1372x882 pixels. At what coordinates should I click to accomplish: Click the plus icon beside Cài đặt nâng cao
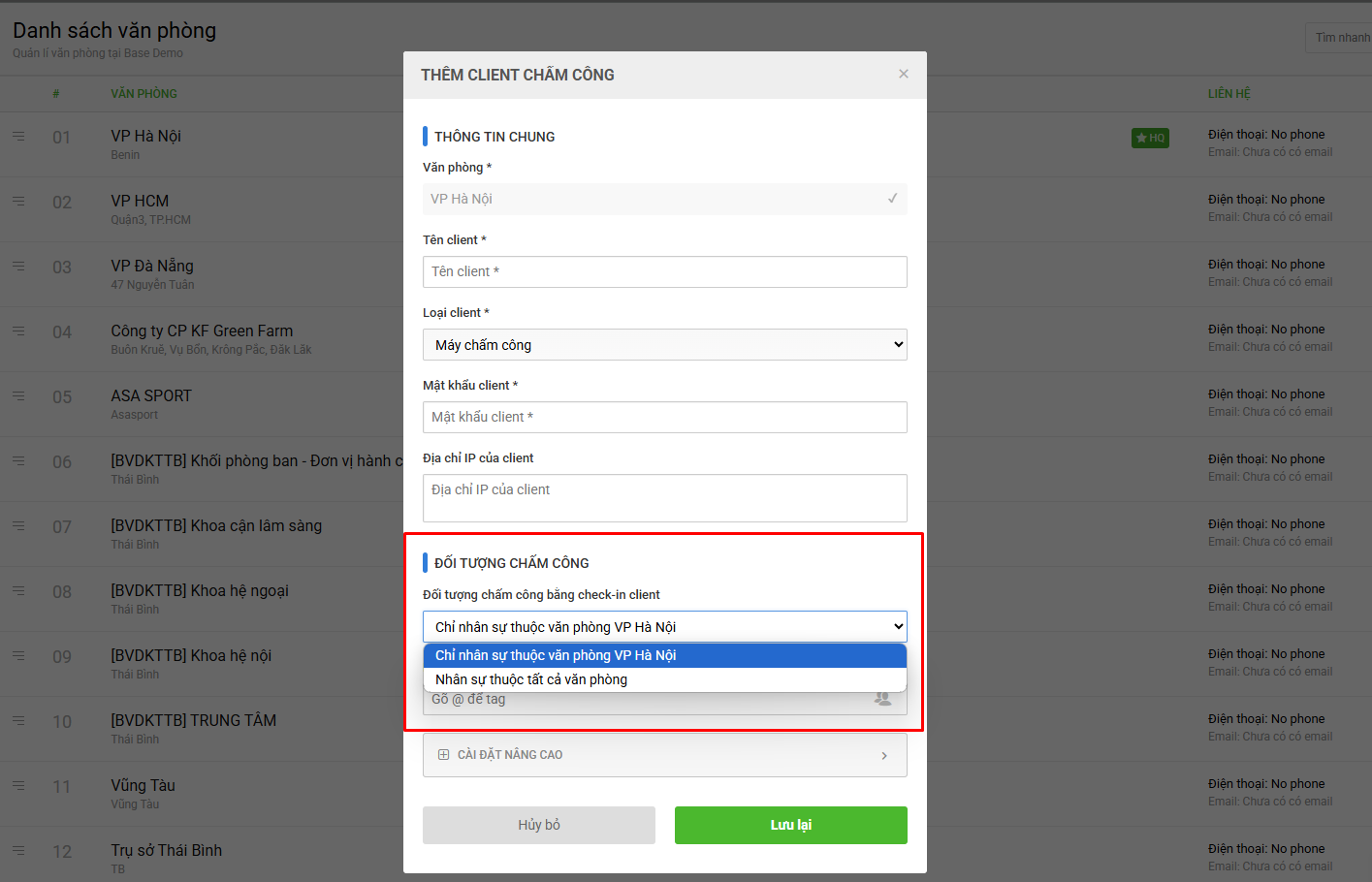pos(443,755)
